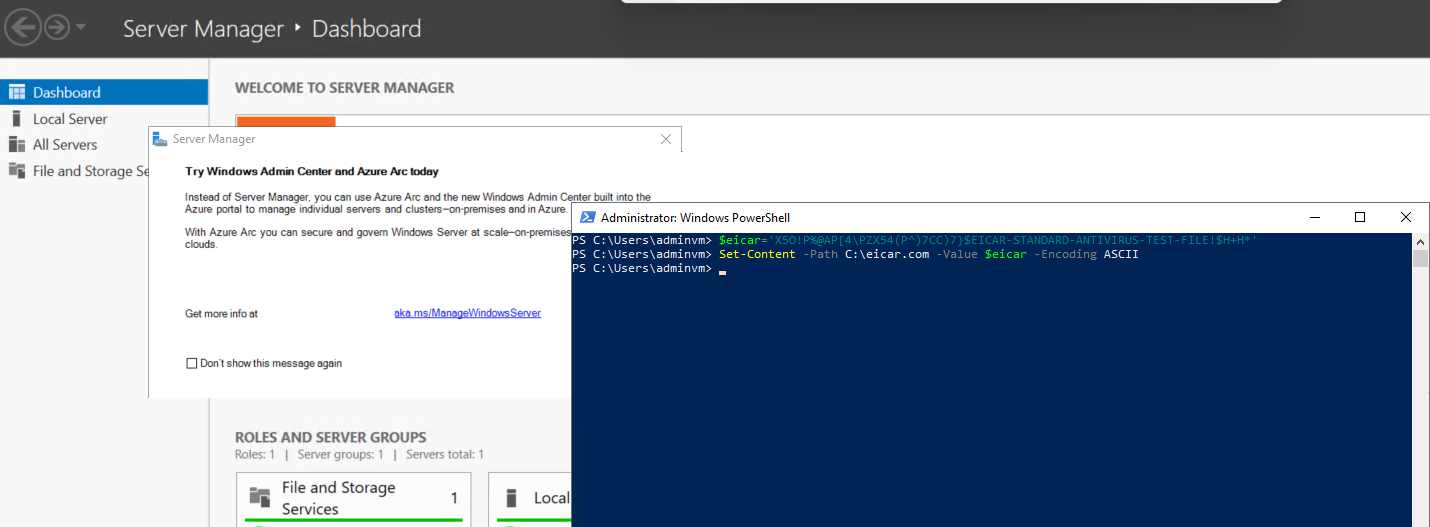Click the 'WELCOME TO SERVER MANAGER' heading
This screenshot has width=1430, height=527.
point(345,88)
